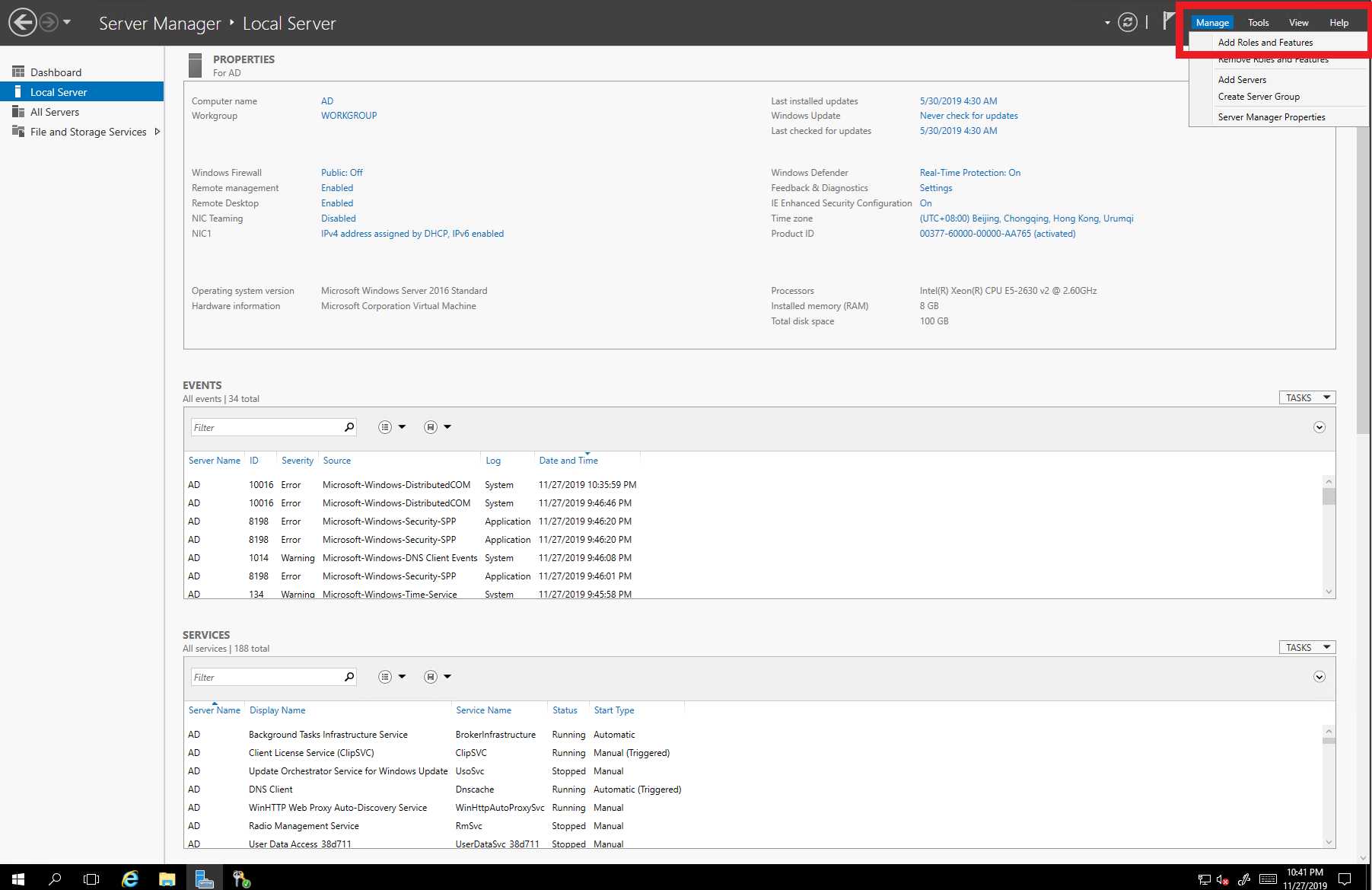Open the Events TASKS dropdown
The image size is (1372, 890).
tap(1307, 397)
